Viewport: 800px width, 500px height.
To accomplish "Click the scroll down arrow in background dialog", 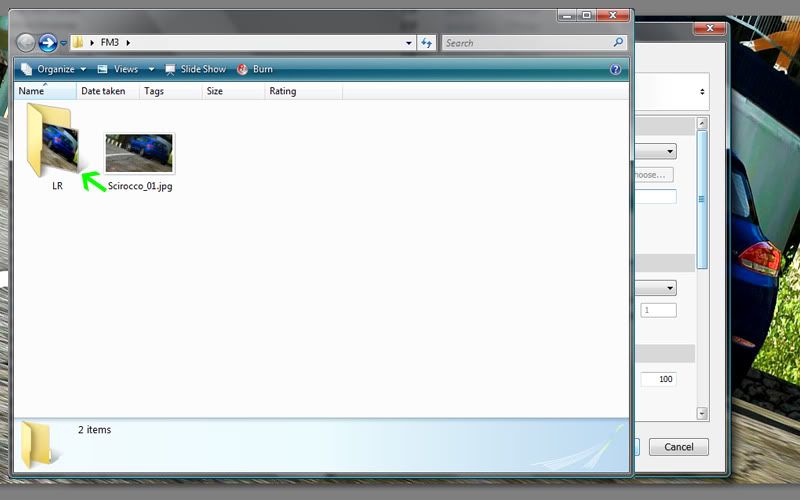I will pyautogui.click(x=702, y=413).
